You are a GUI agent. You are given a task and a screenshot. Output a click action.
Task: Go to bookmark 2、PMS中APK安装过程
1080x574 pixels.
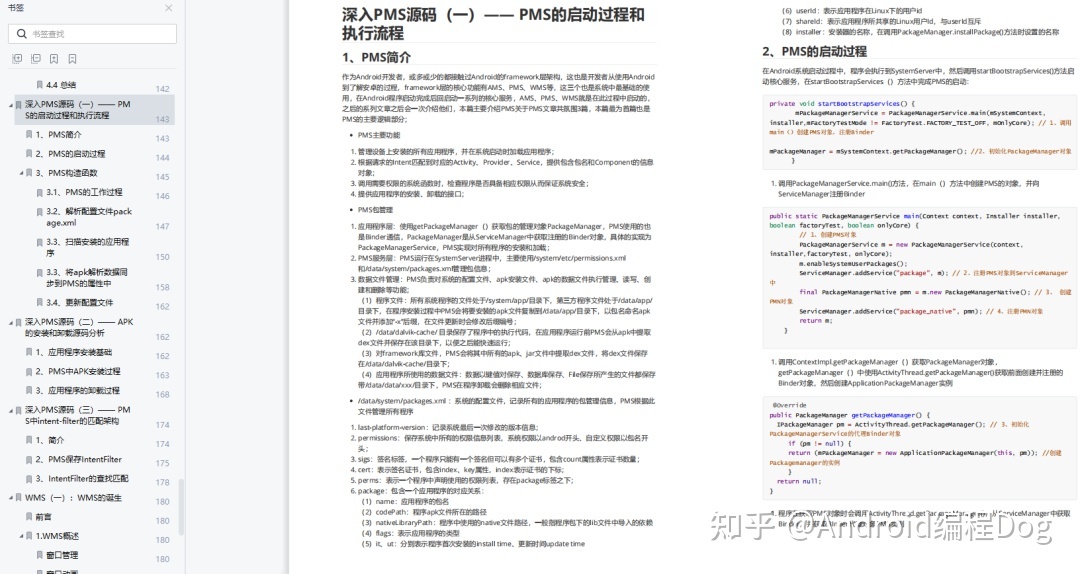coord(78,371)
